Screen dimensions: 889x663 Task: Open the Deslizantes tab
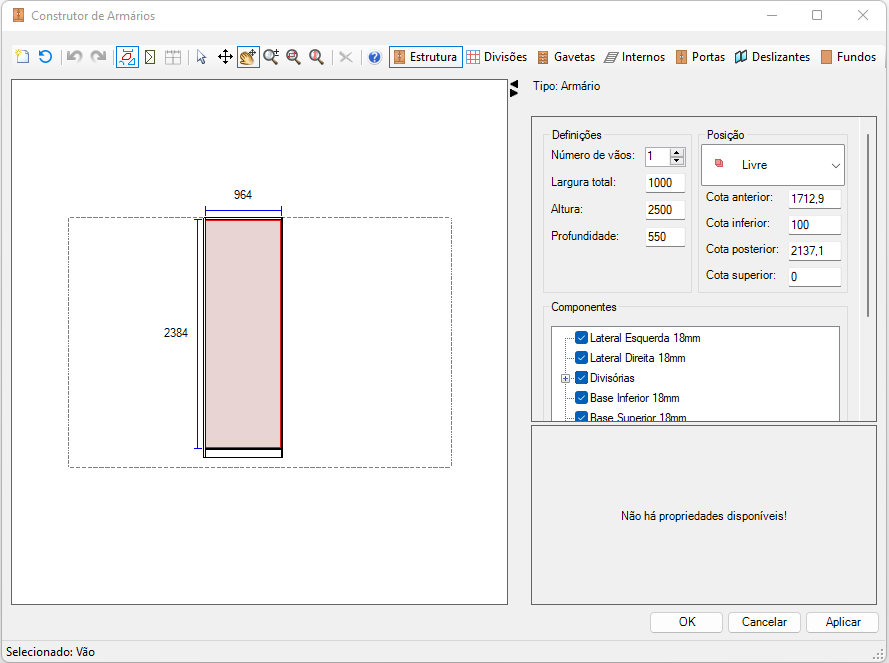tap(772, 57)
